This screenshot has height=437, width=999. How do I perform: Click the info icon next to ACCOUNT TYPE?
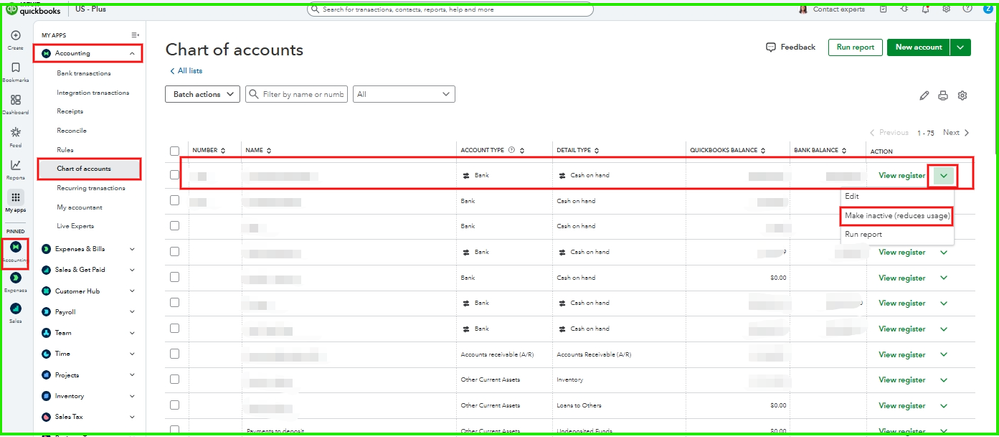coord(511,150)
